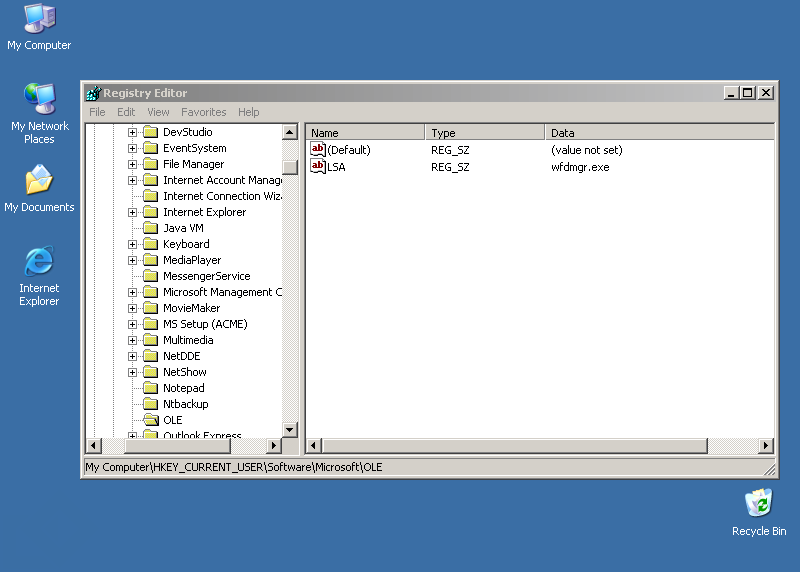Expand the Microsoft Management Console key
Screen dimensions: 800x572
[x=132, y=292]
